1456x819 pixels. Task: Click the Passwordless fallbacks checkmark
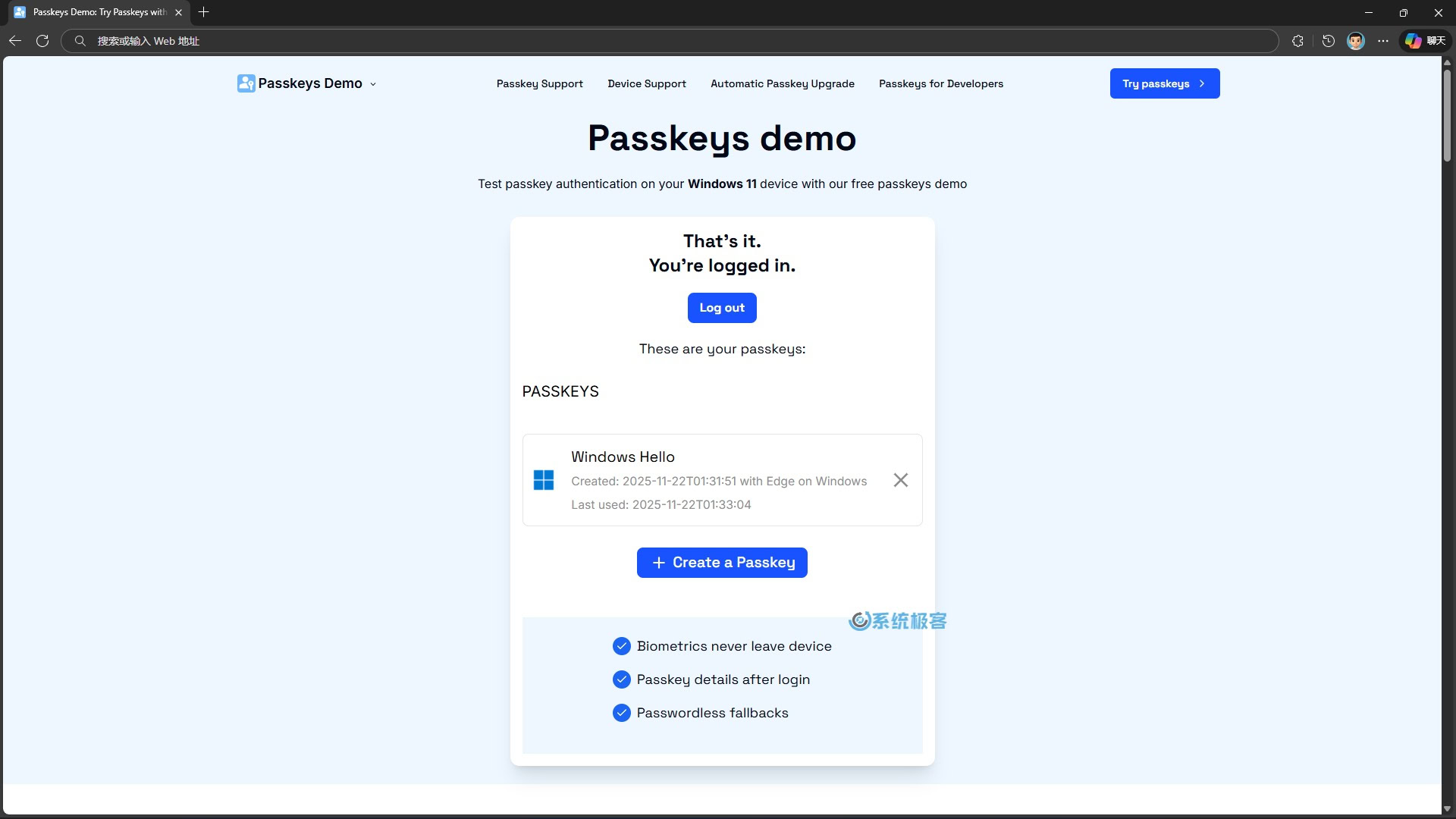[621, 713]
